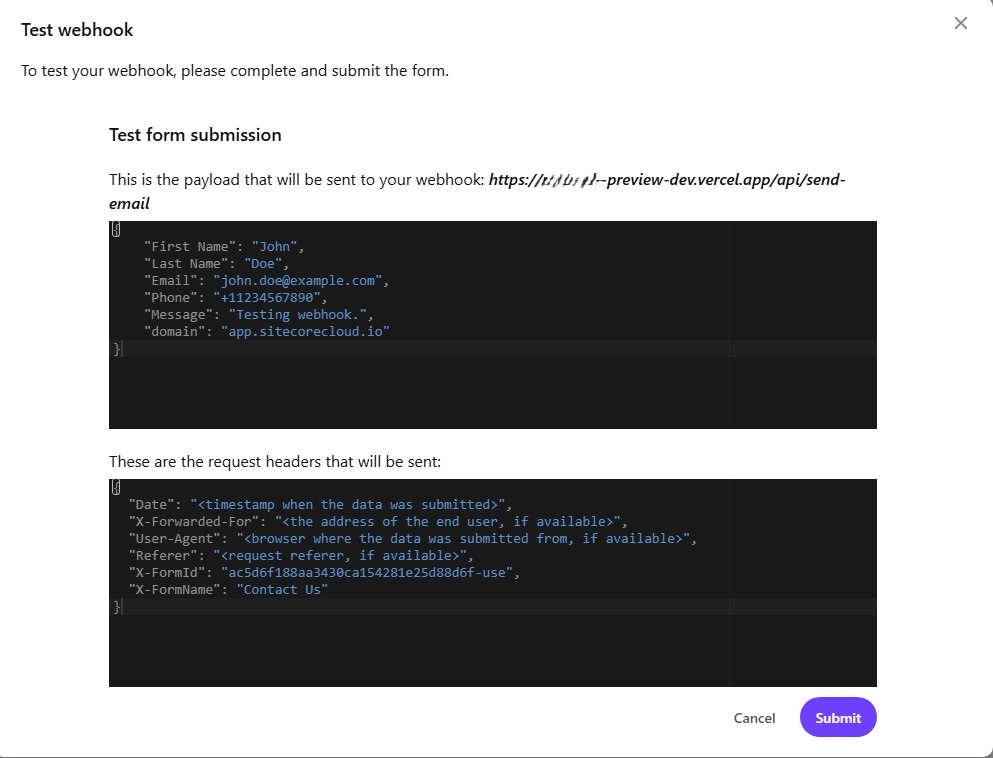Cancel the webhook test

pyautogui.click(x=754, y=718)
